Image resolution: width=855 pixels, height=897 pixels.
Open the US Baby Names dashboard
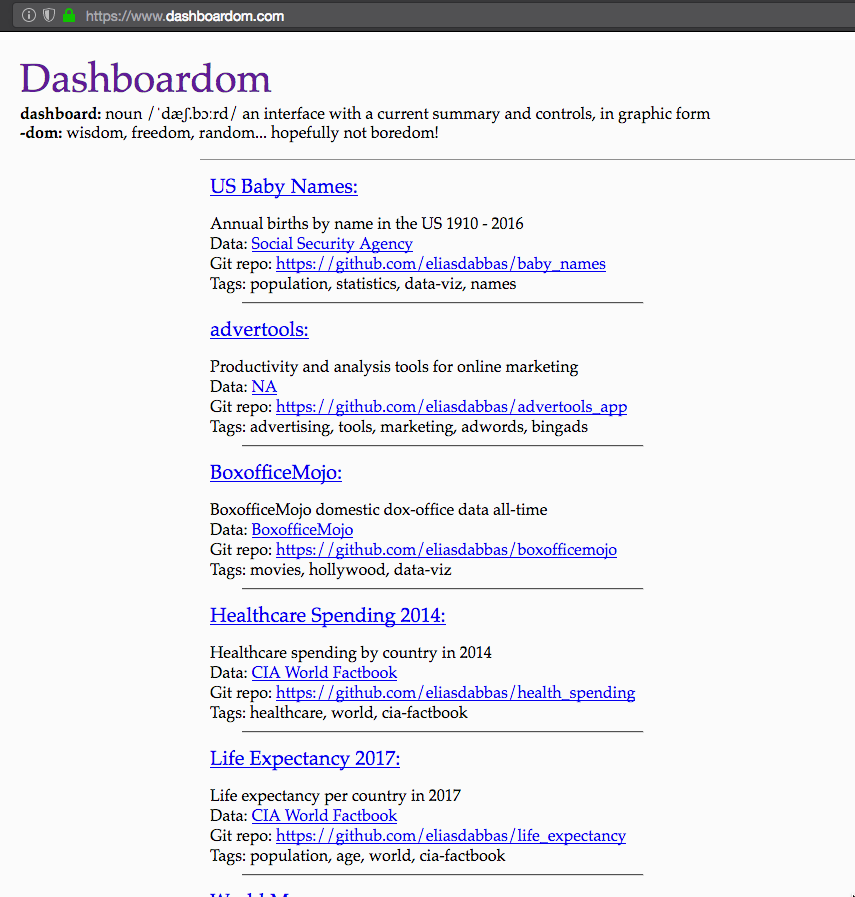click(x=284, y=186)
